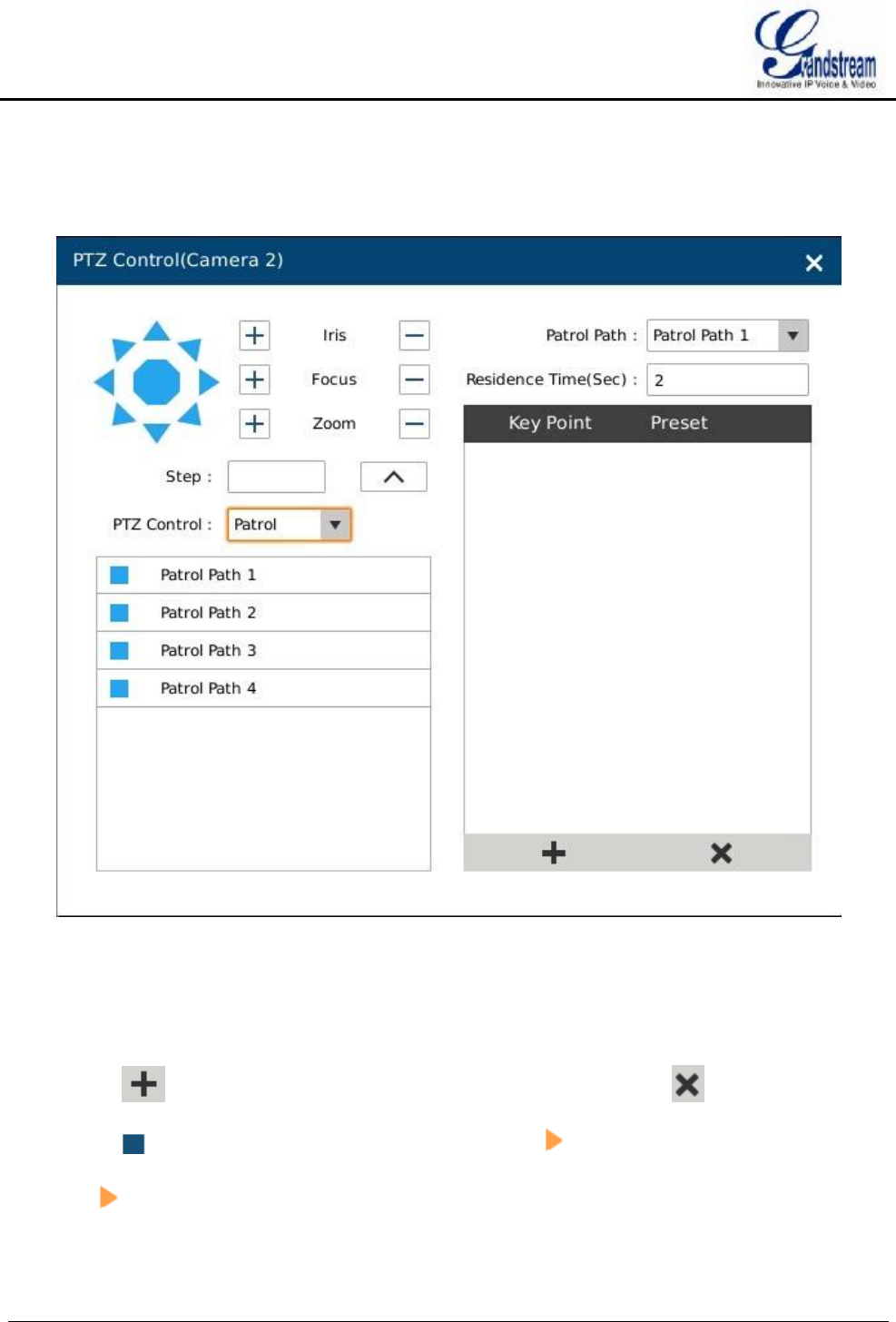The height and width of the screenshot is (1322, 896).
Task: Select Patrol Path 3 list row text
Action: point(208,650)
